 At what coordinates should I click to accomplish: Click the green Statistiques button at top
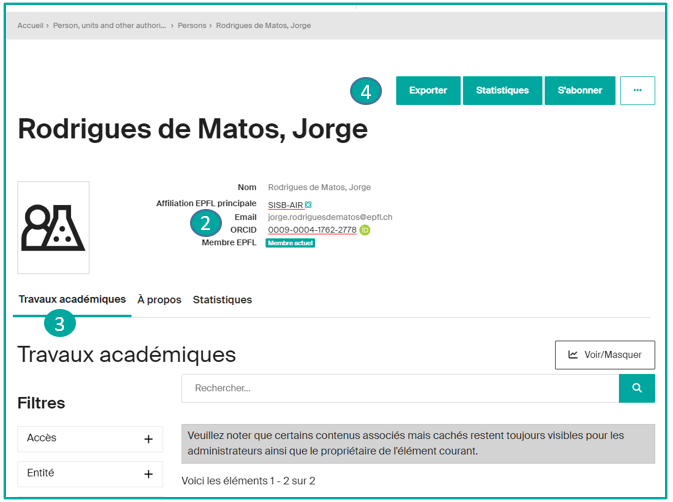[502, 90]
